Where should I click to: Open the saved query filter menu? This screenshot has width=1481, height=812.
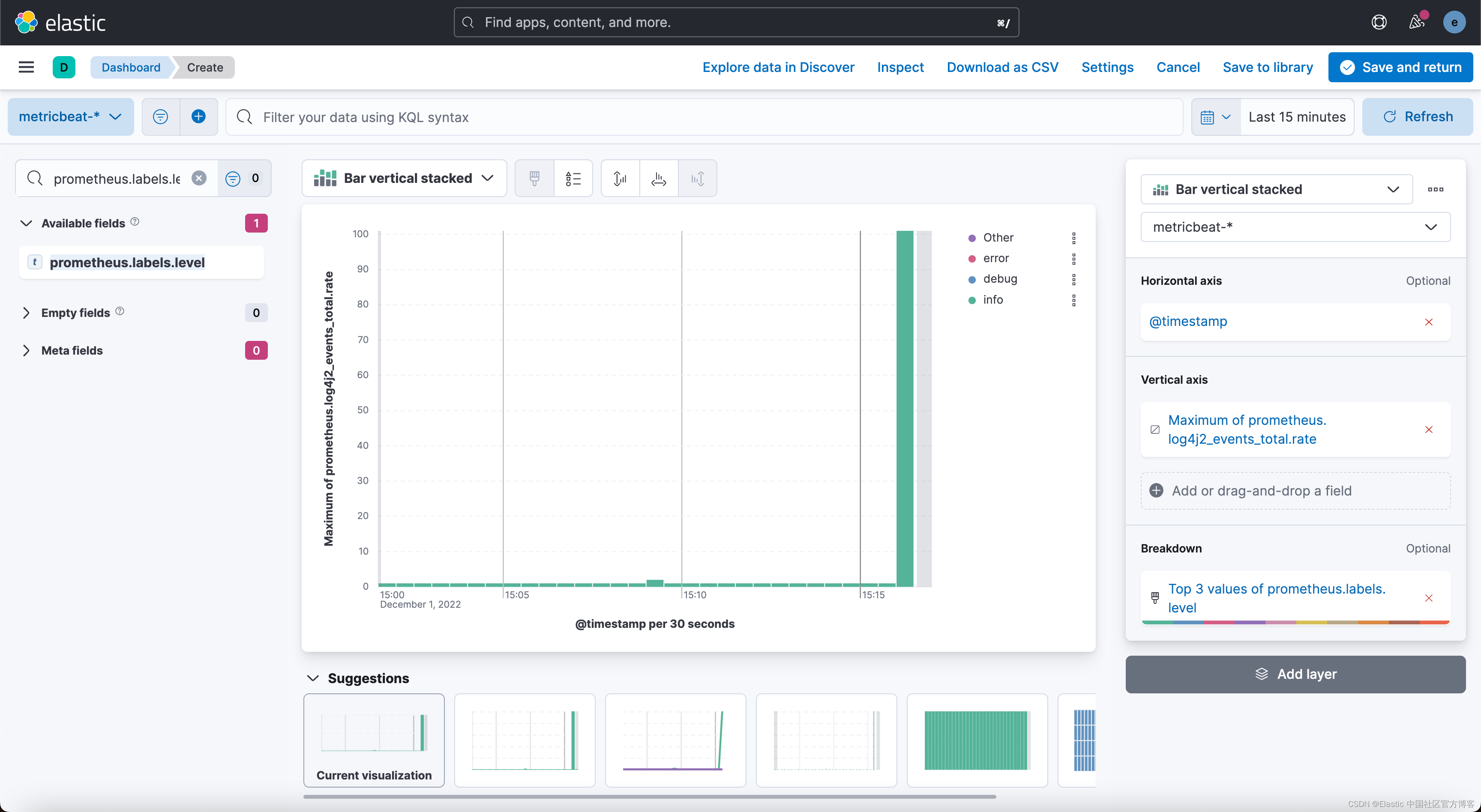point(160,116)
